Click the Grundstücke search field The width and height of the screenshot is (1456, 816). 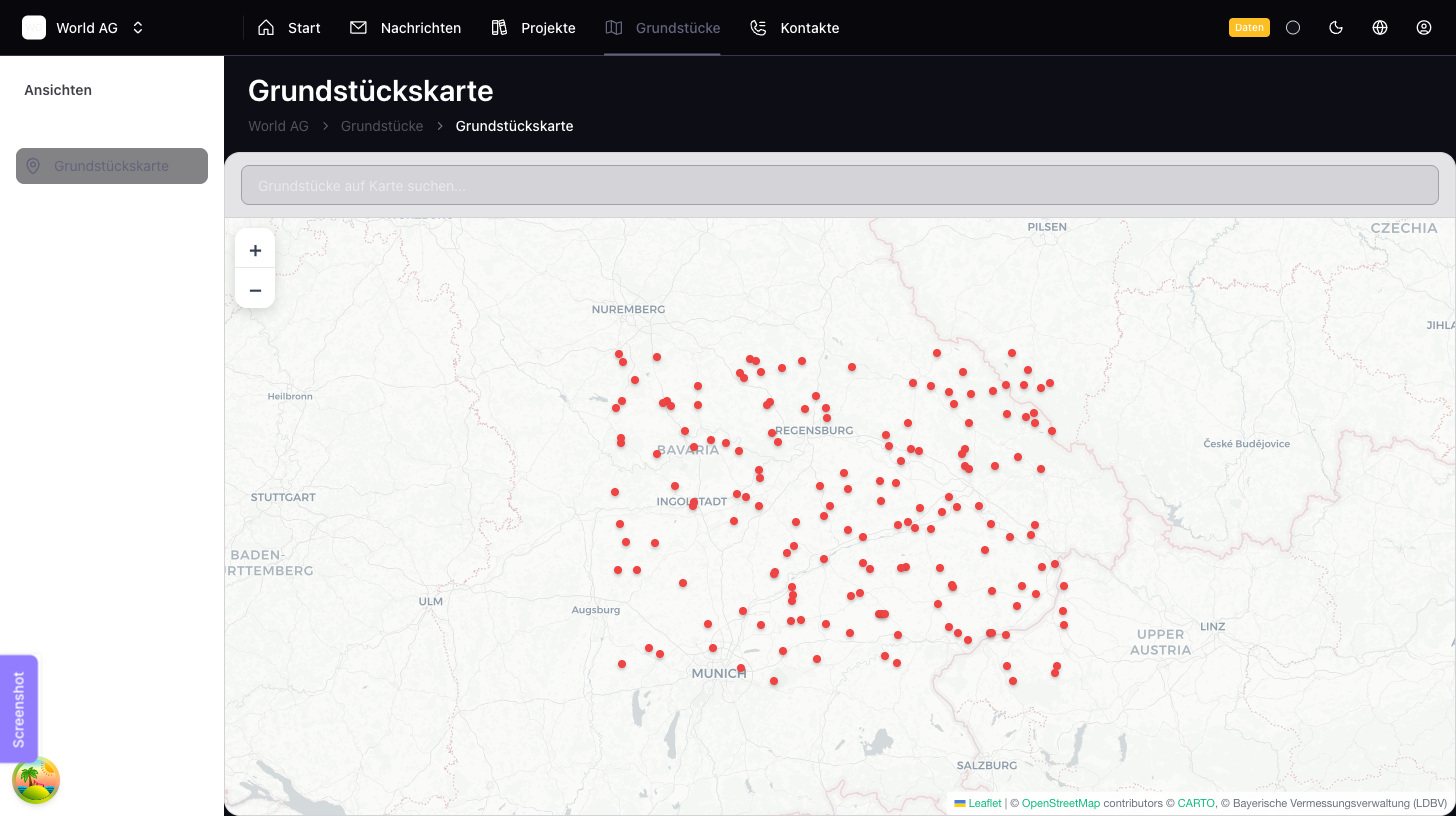(840, 185)
